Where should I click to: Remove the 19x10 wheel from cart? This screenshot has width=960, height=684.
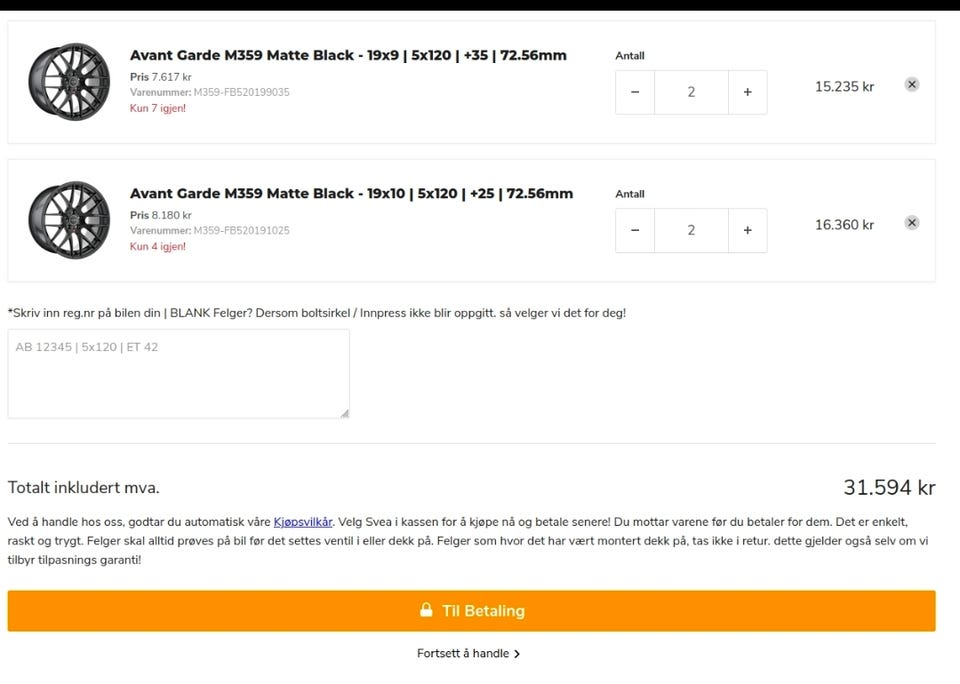point(912,223)
